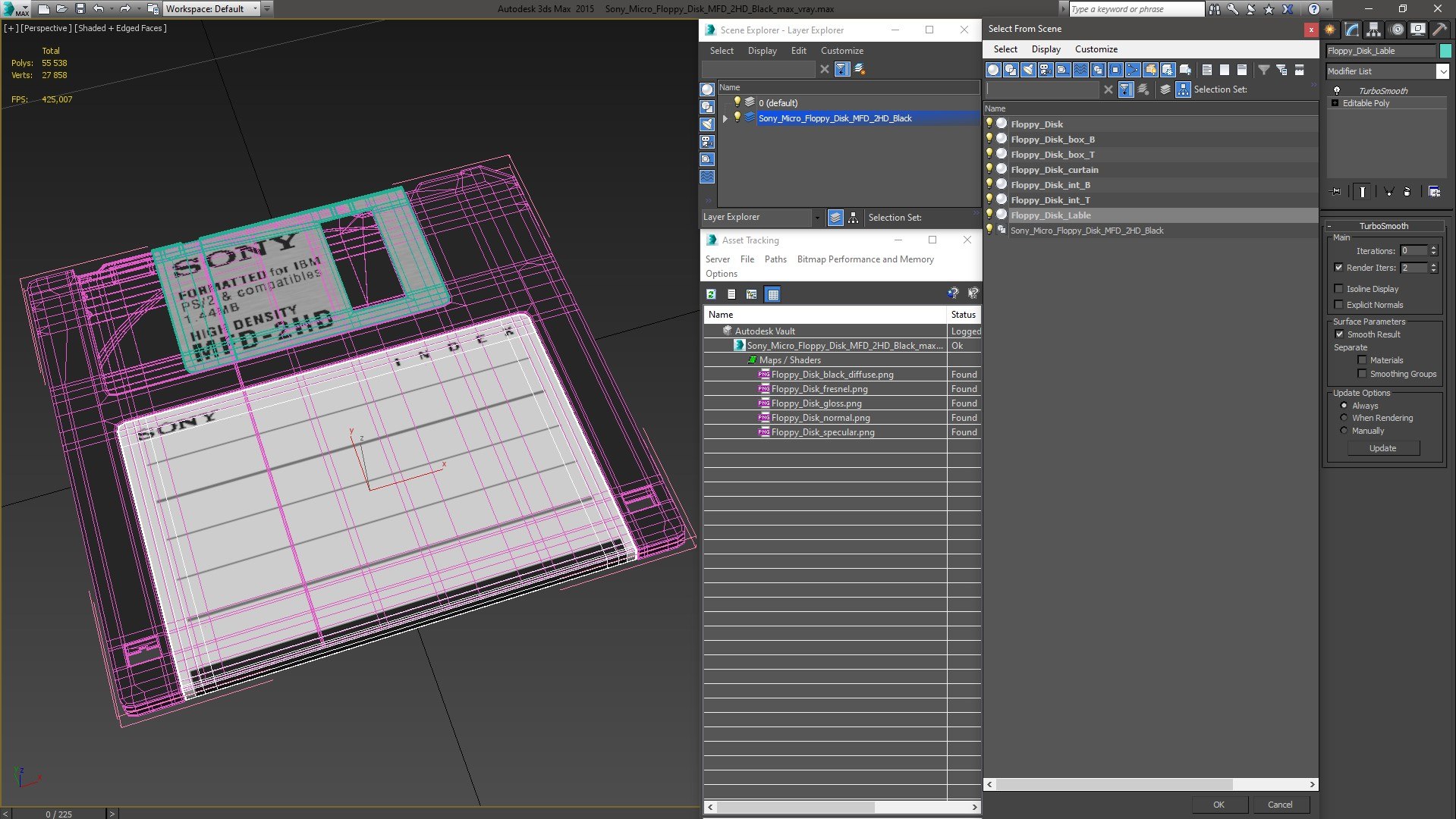Open Customize menu in Select From Scene
Image resolution: width=1456 pixels, height=819 pixels.
[x=1096, y=49]
